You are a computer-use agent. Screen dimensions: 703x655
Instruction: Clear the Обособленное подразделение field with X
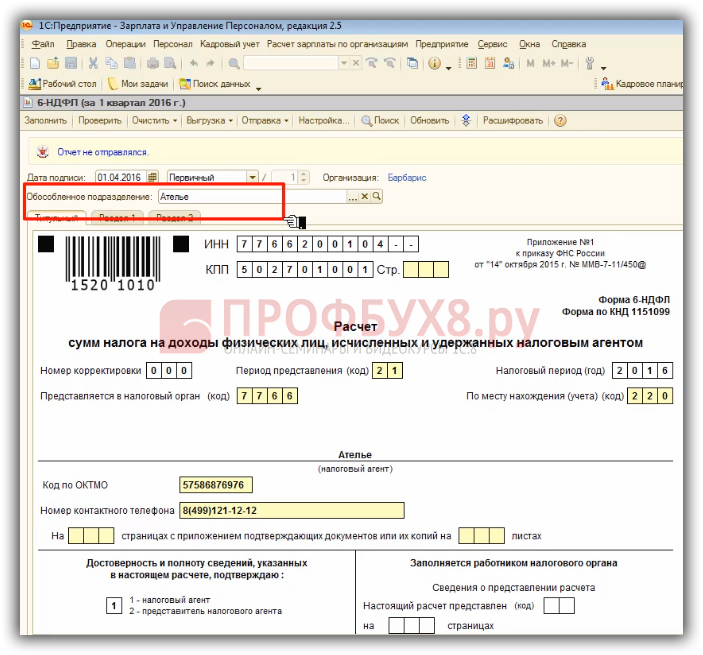pyautogui.click(x=365, y=197)
